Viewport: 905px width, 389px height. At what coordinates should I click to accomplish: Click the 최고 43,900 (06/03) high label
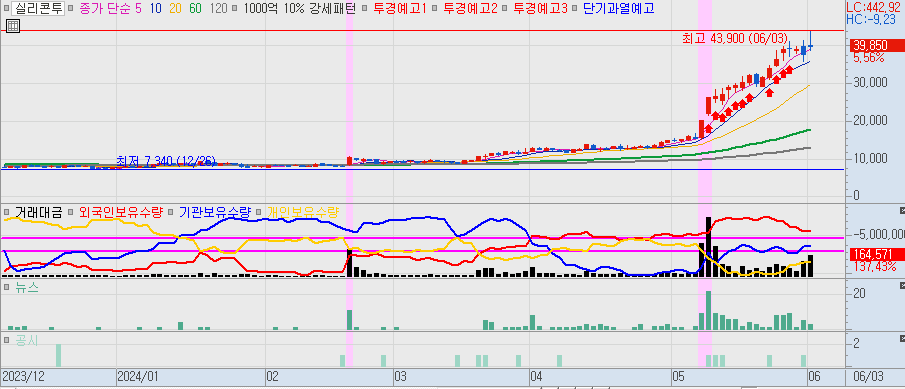735,39
